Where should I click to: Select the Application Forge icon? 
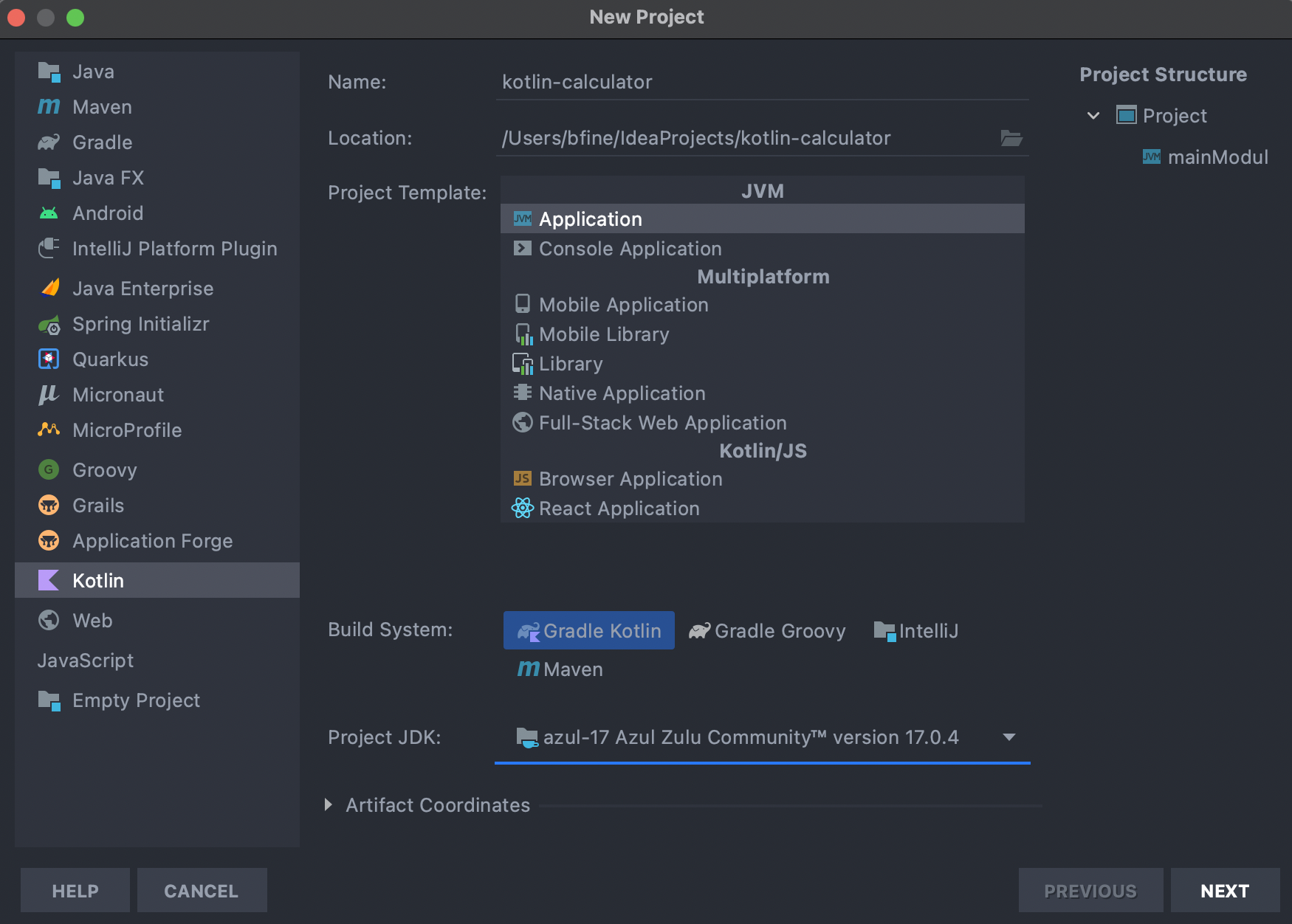click(49, 541)
